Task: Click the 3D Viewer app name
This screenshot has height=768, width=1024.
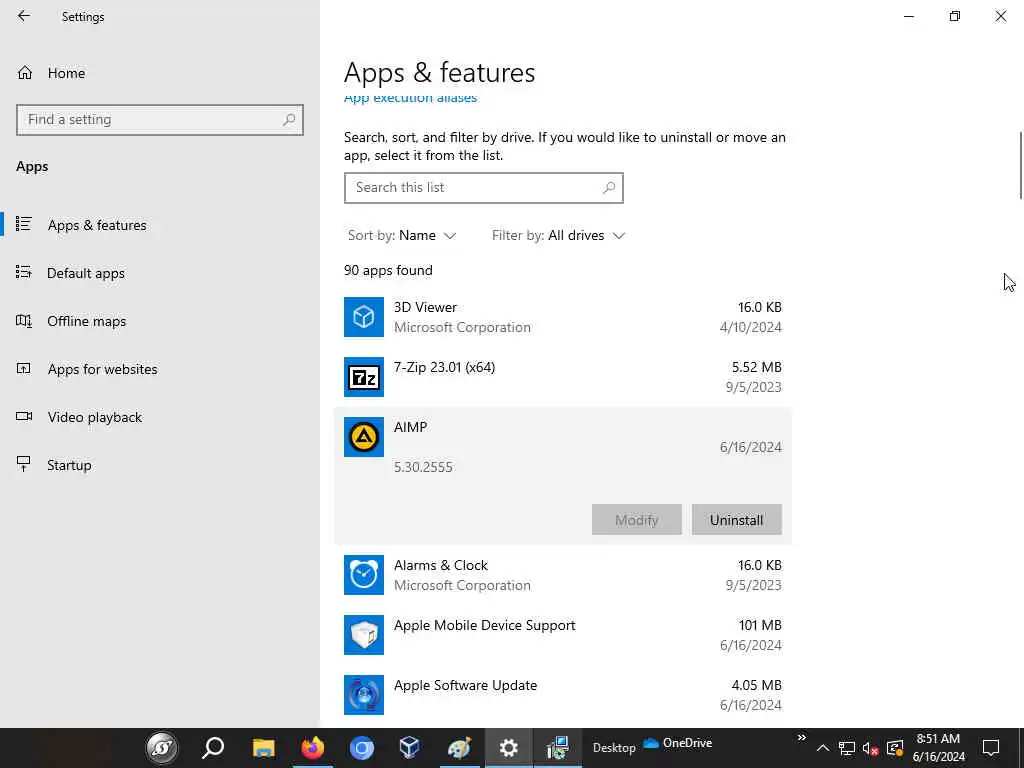Action: [425, 307]
